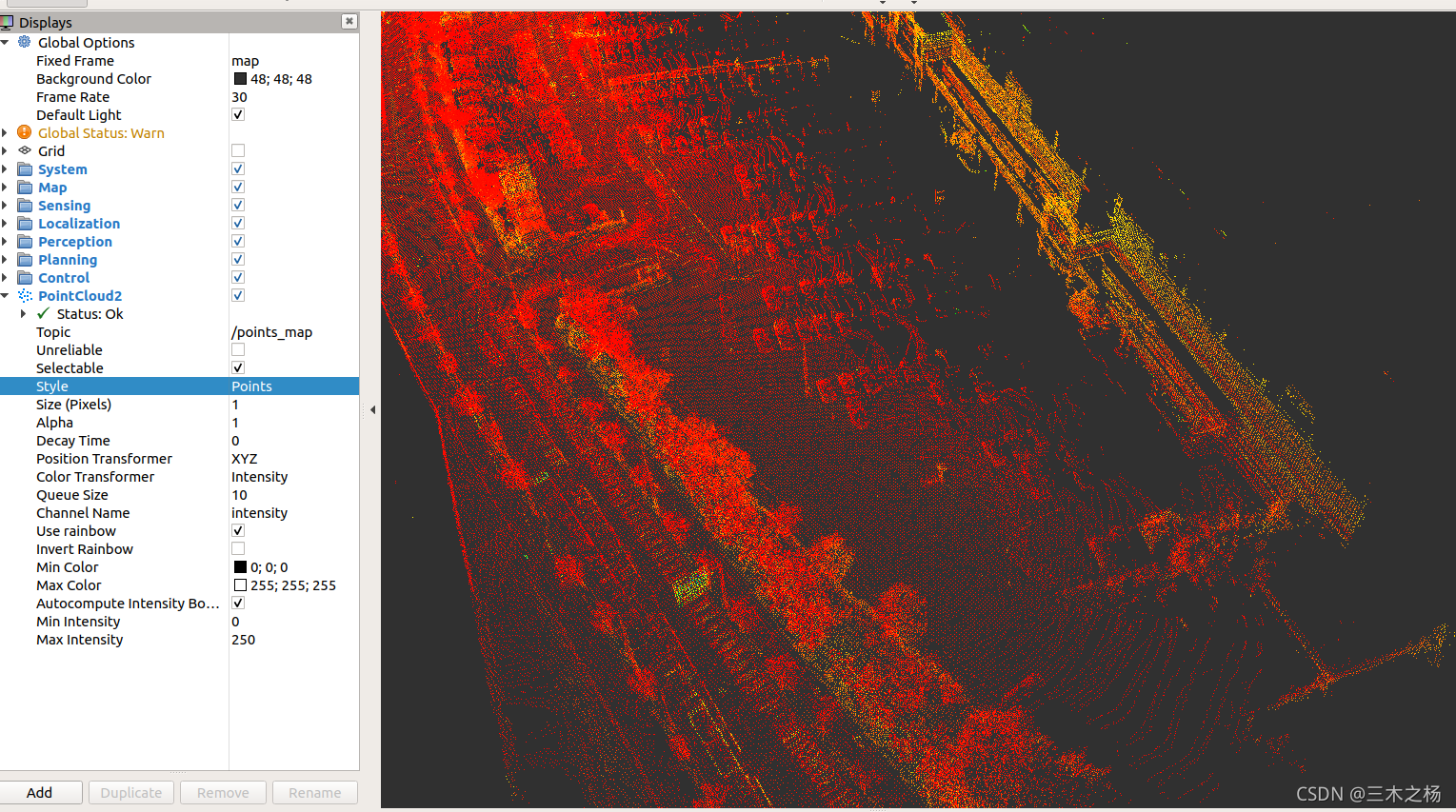The image size is (1456, 812).
Task: Disable the Planning group checkbox
Action: pos(238,259)
